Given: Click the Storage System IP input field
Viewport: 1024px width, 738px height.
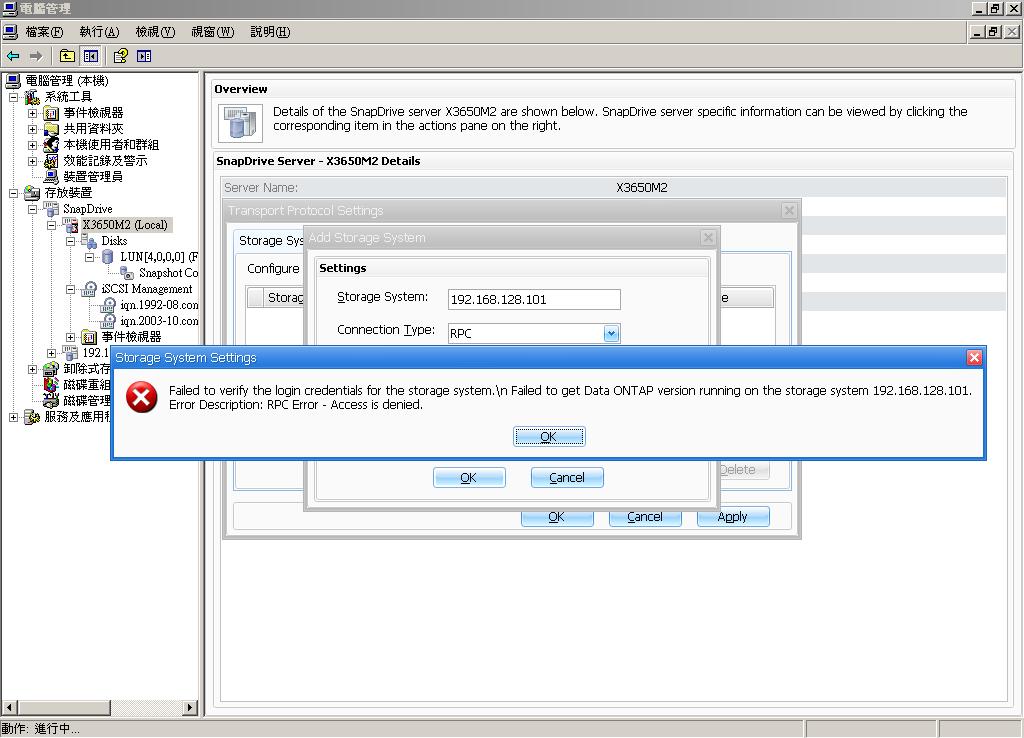Looking at the screenshot, I should tap(534, 299).
